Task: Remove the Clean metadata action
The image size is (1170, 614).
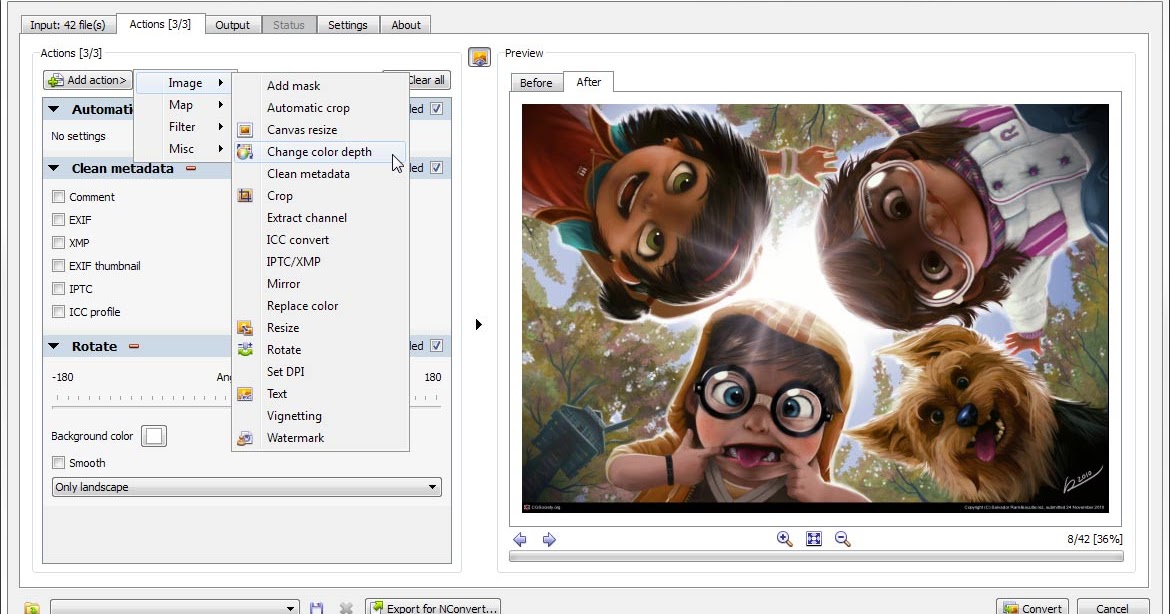Action: (191, 169)
